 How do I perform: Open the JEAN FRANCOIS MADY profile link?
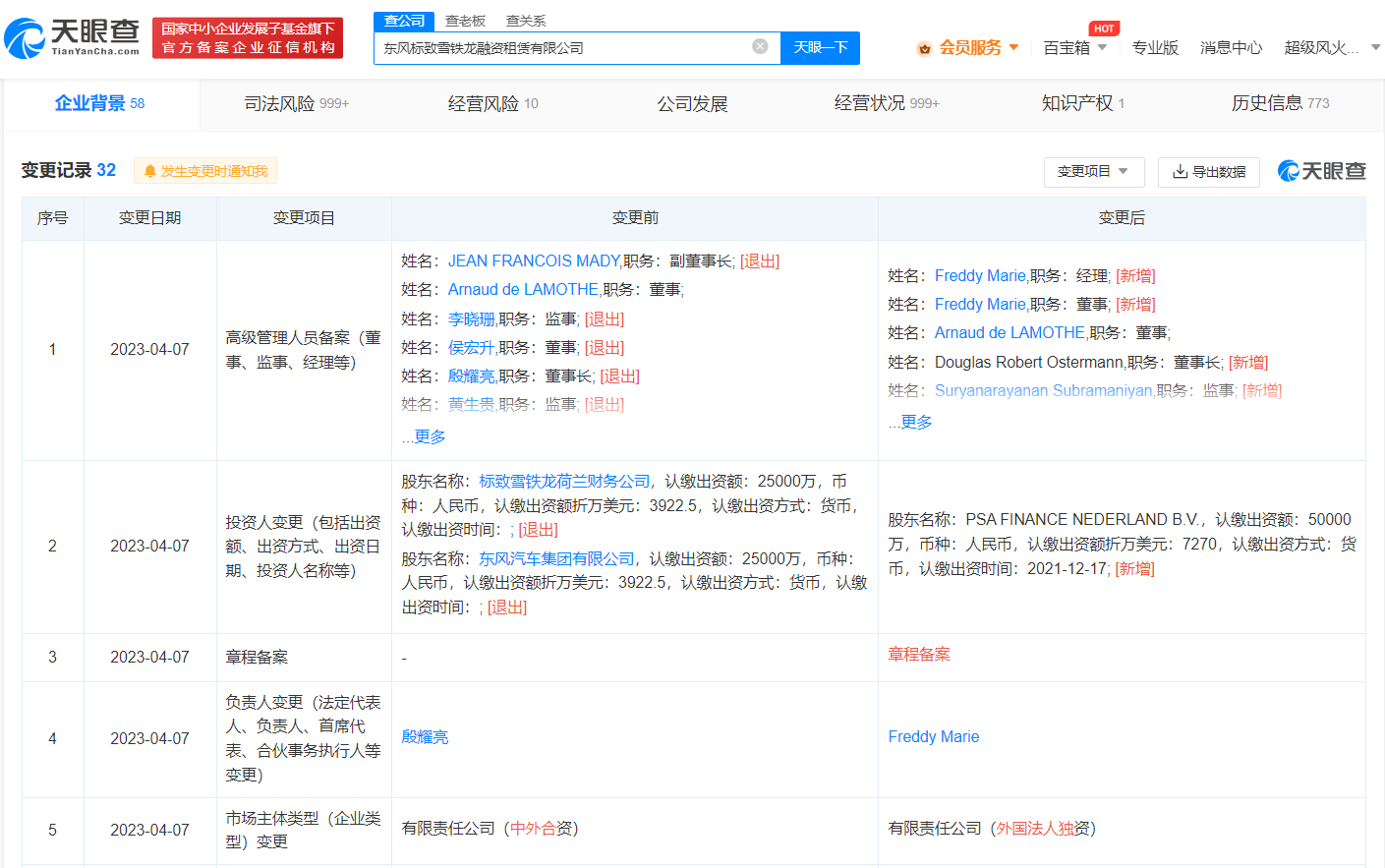pyautogui.click(x=534, y=260)
